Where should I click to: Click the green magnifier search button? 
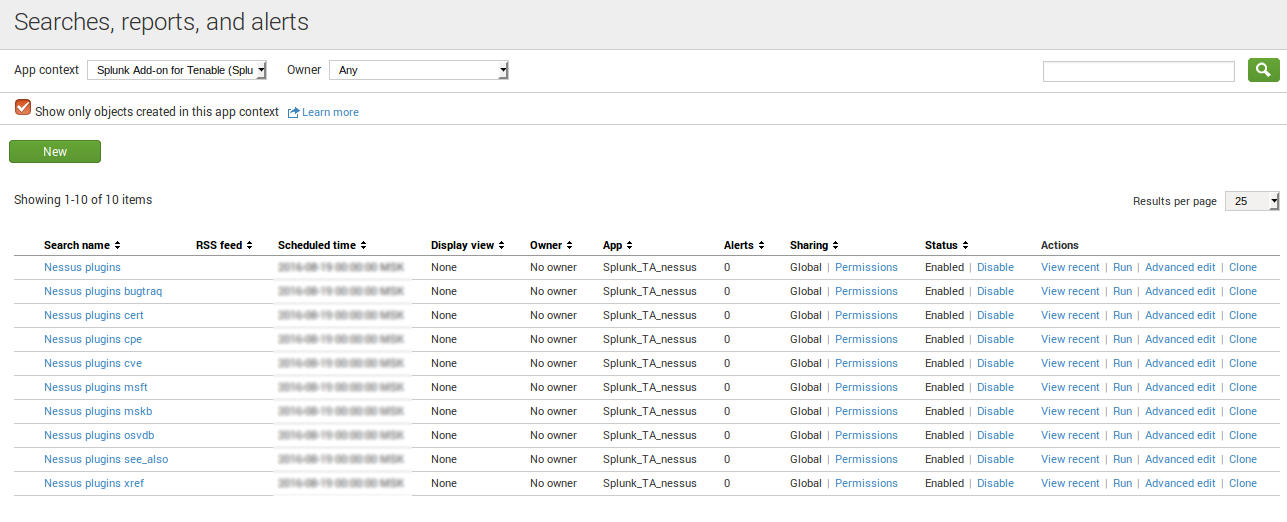point(1263,70)
